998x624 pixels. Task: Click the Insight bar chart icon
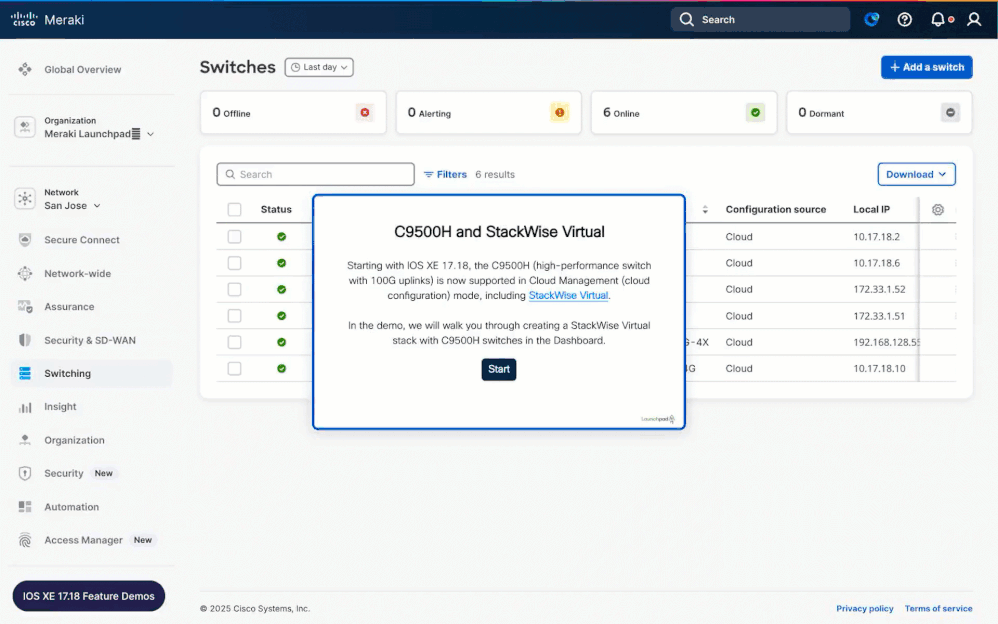click(25, 407)
